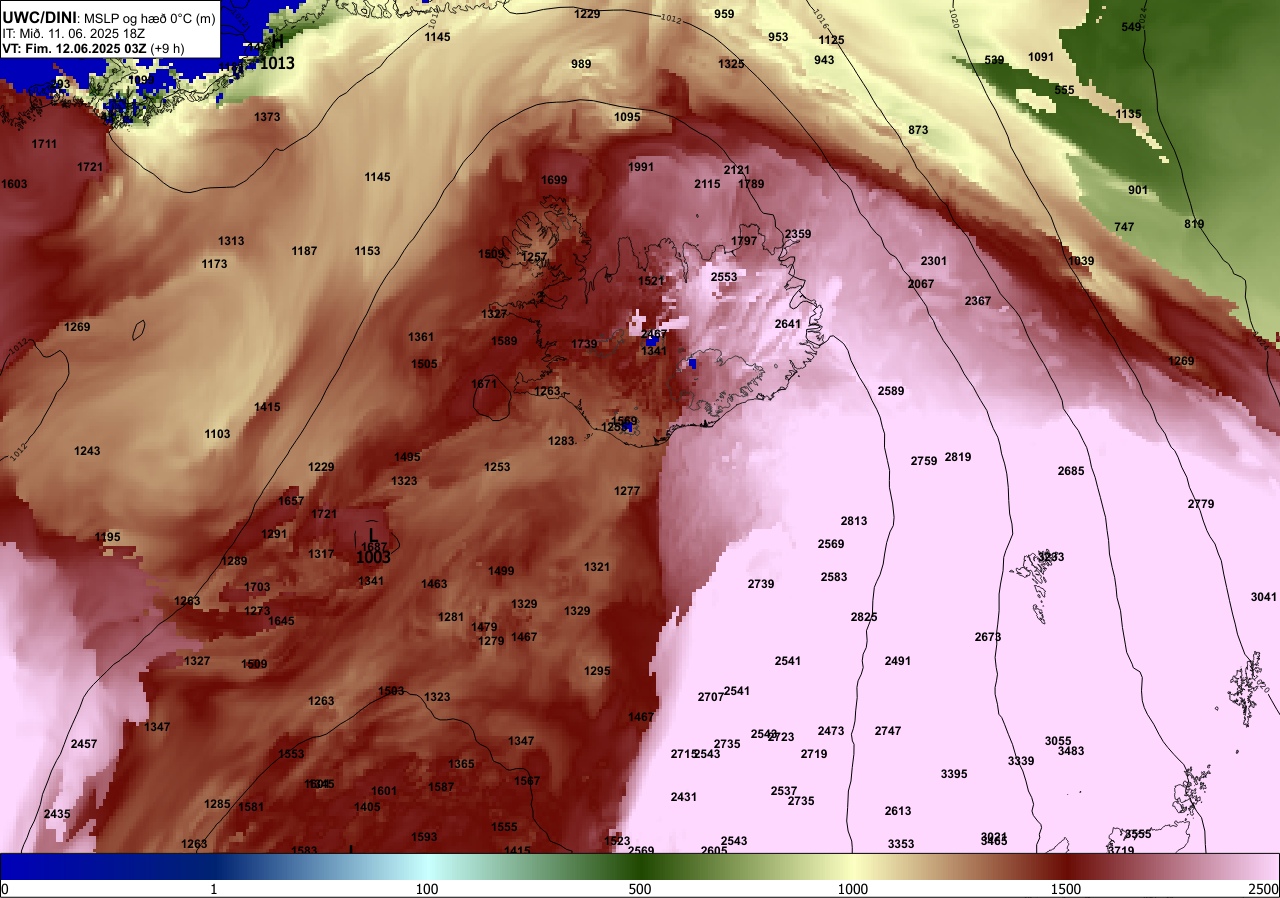Screen dimensions: 1280x898
Task: Click the height value 1173
Action: pos(214,264)
